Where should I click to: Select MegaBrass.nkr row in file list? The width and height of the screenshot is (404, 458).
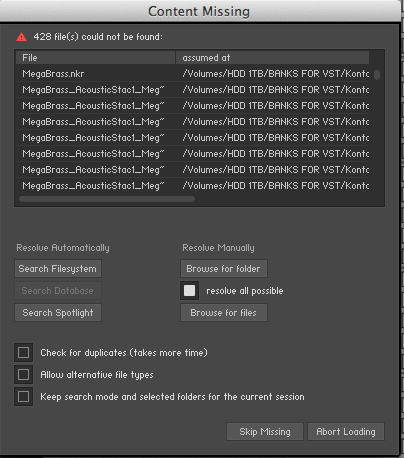coord(192,74)
